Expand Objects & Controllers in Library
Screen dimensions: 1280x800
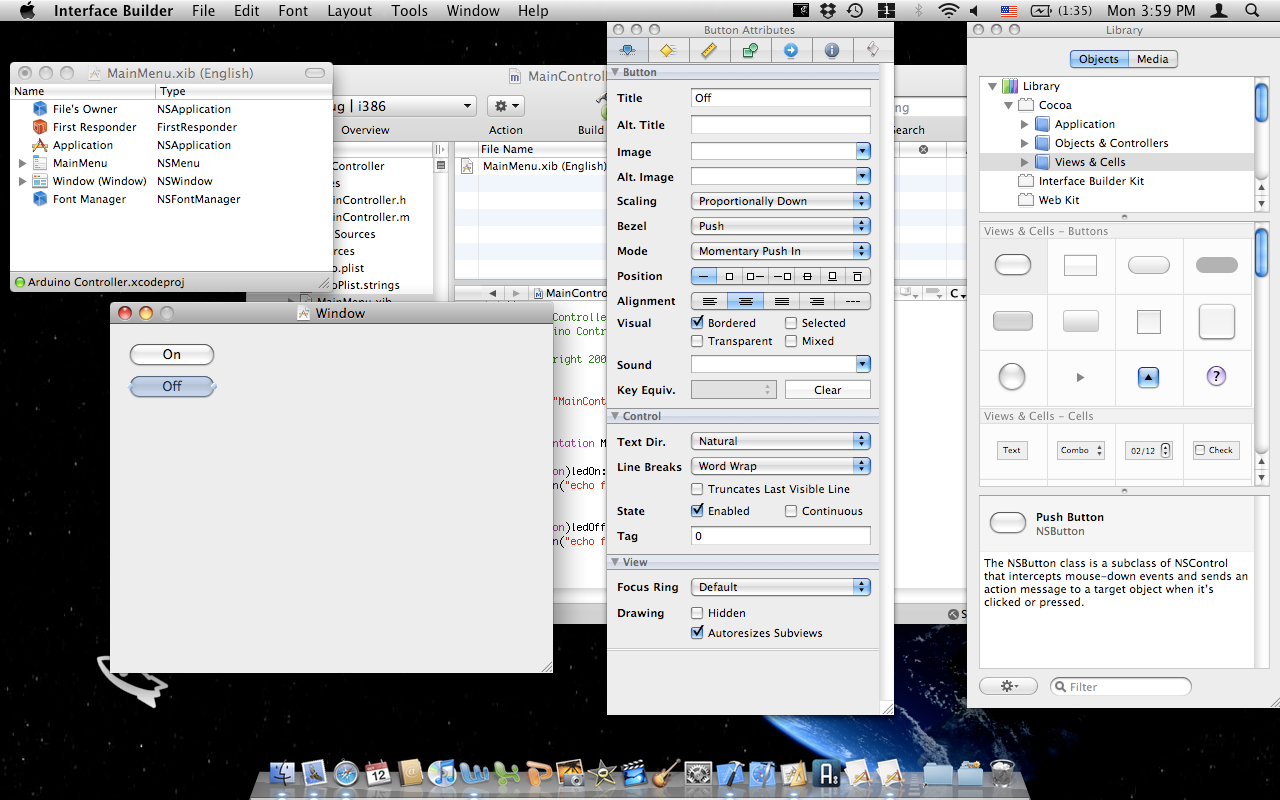(1024, 143)
